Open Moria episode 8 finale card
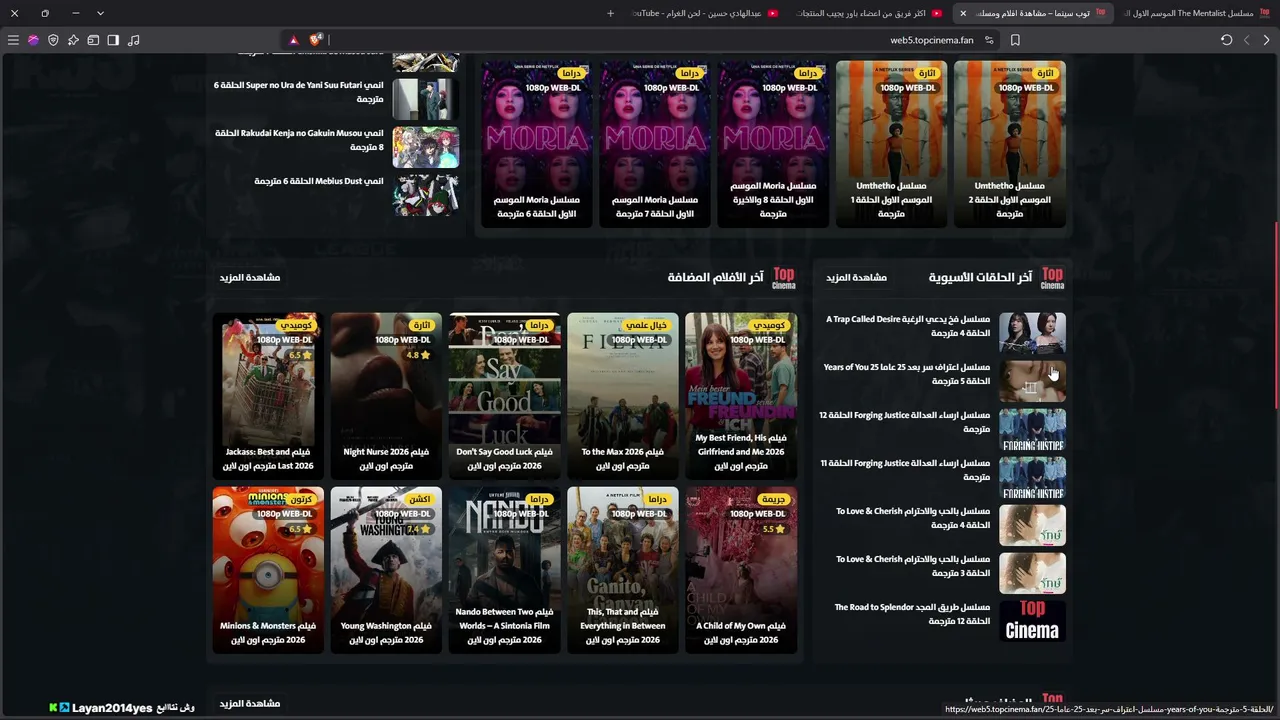This screenshot has height=720, width=1280. point(773,144)
